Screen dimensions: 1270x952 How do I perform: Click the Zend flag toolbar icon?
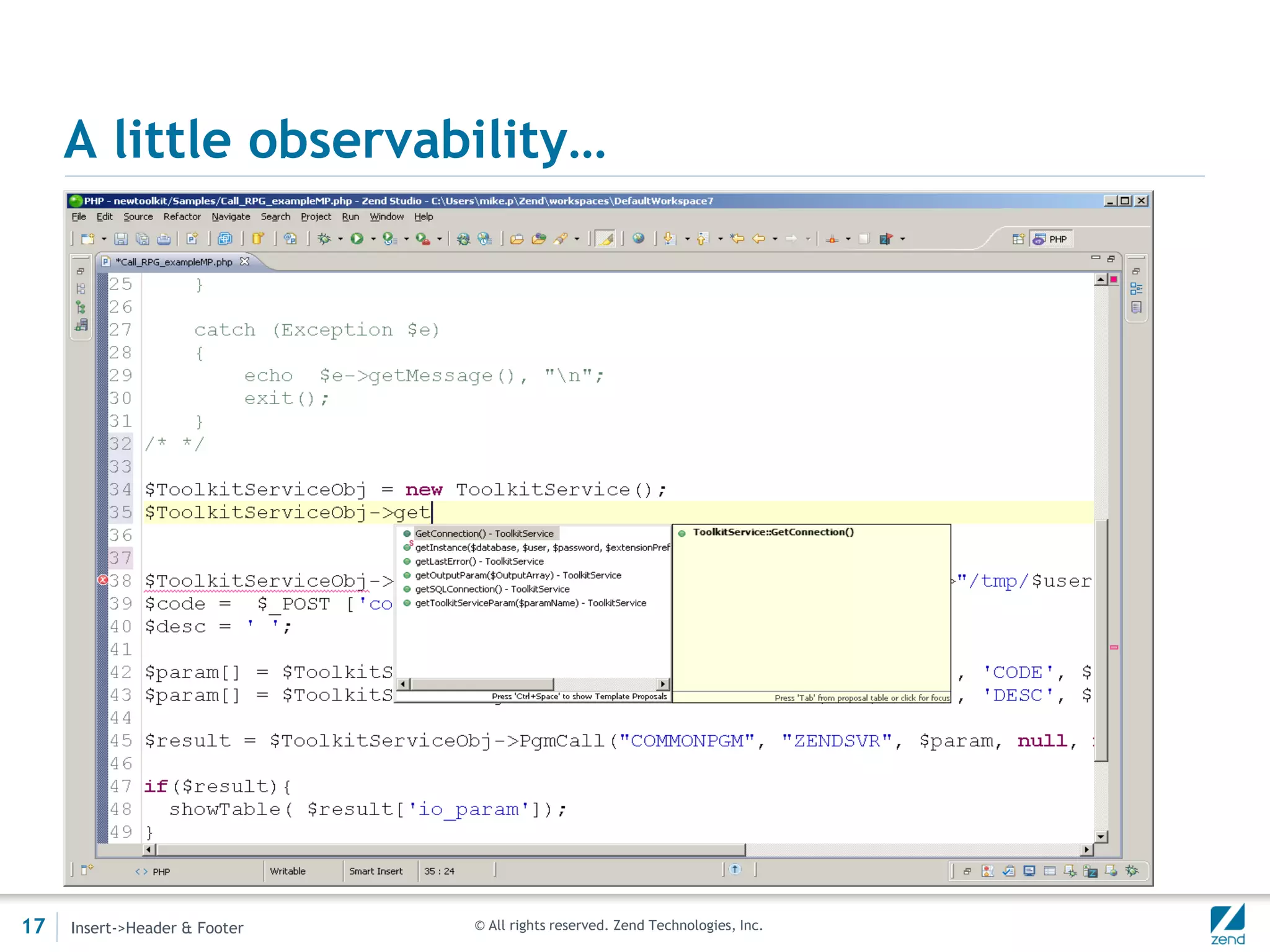point(886,239)
